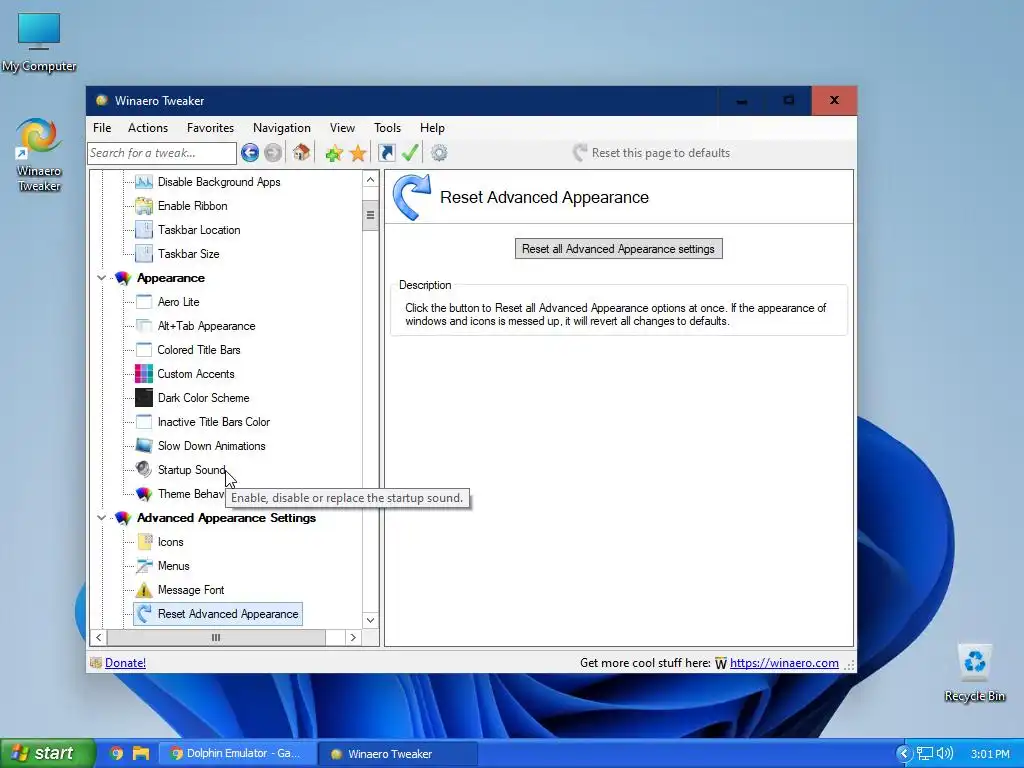Click the network icon in system tray
Image resolution: width=1024 pixels, height=768 pixels.
click(x=925, y=753)
